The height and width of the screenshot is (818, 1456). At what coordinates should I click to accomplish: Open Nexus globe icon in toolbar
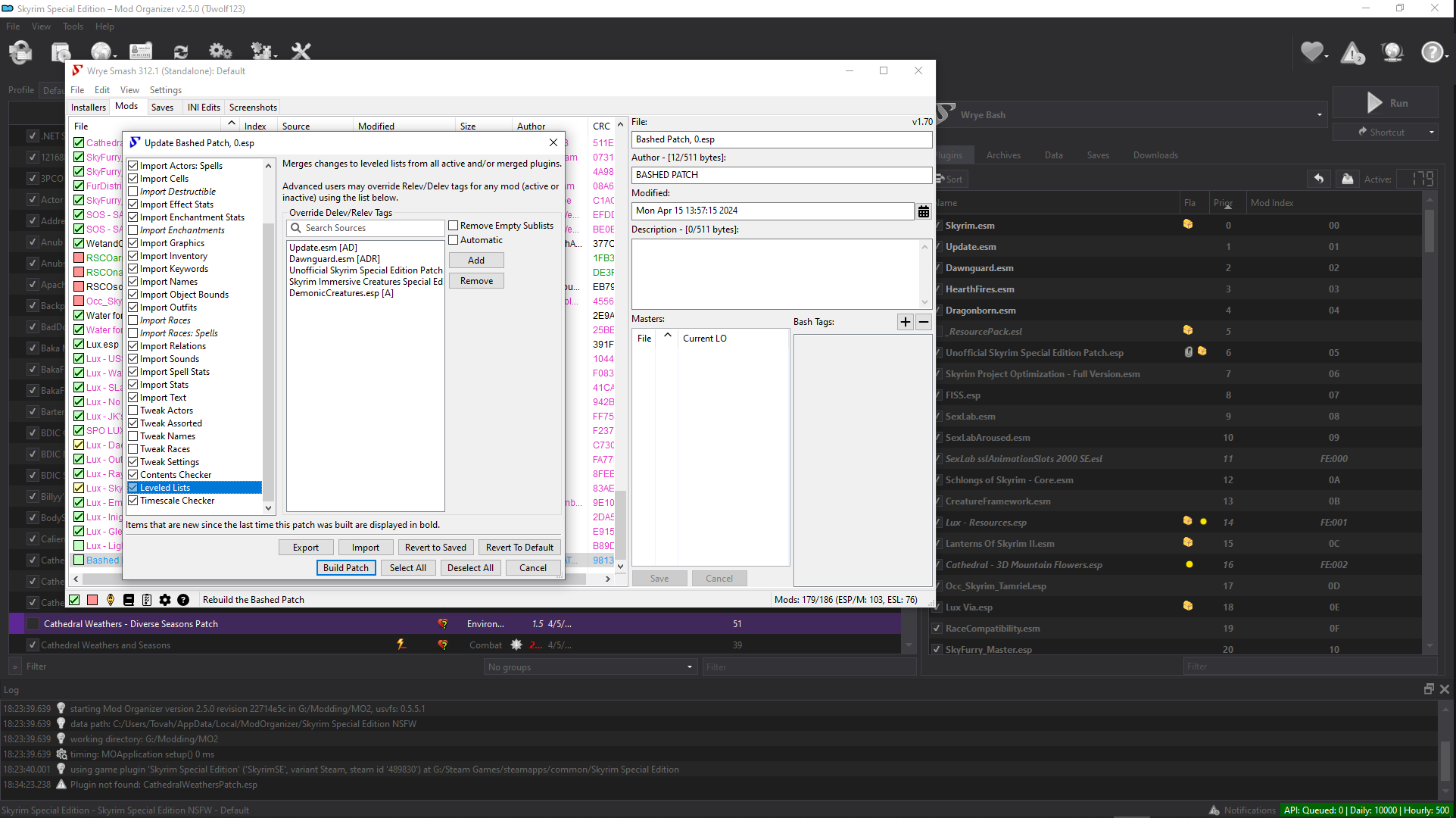[x=101, y=52]
